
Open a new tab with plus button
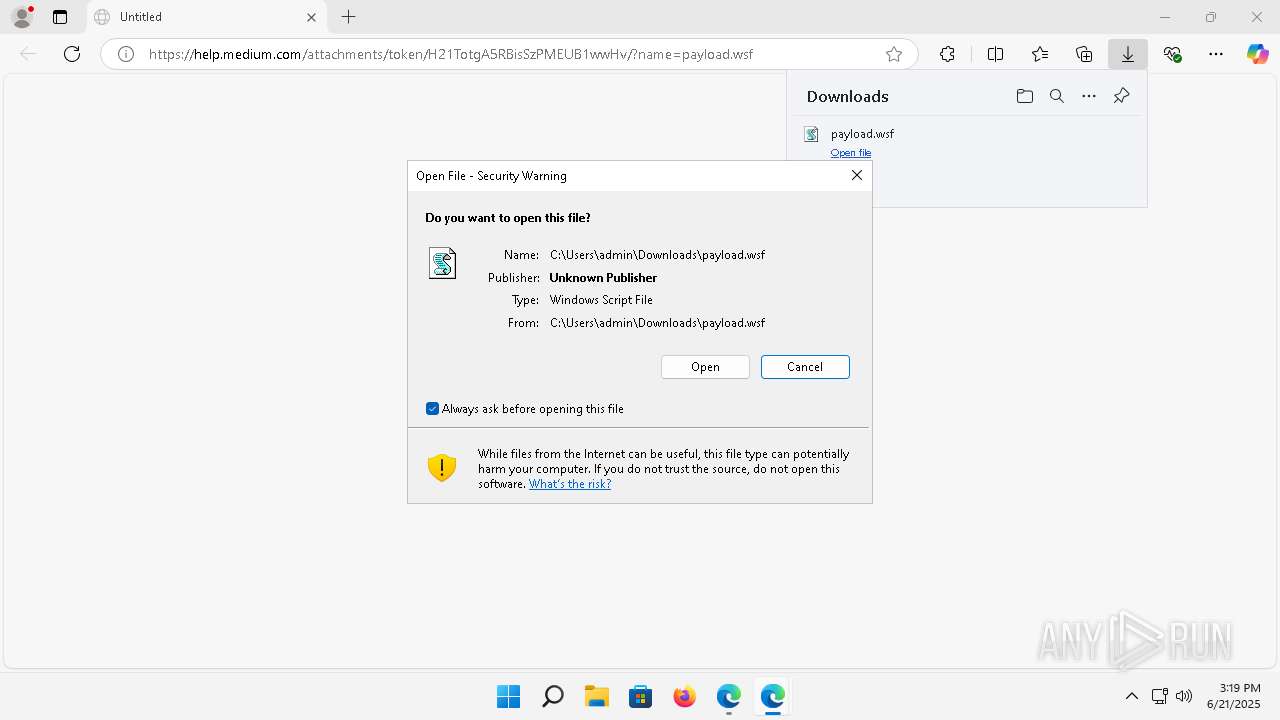click(x=348, y=17)
